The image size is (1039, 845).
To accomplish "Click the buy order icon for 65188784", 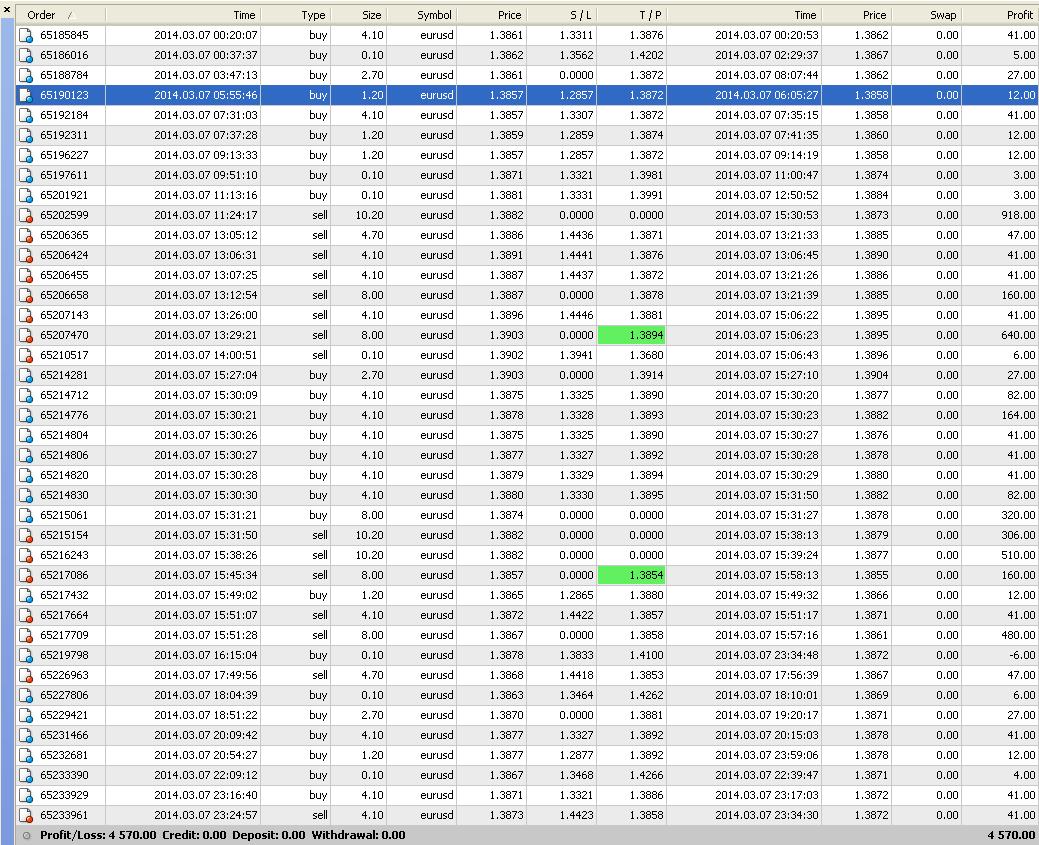I will [x=26, y=75].
